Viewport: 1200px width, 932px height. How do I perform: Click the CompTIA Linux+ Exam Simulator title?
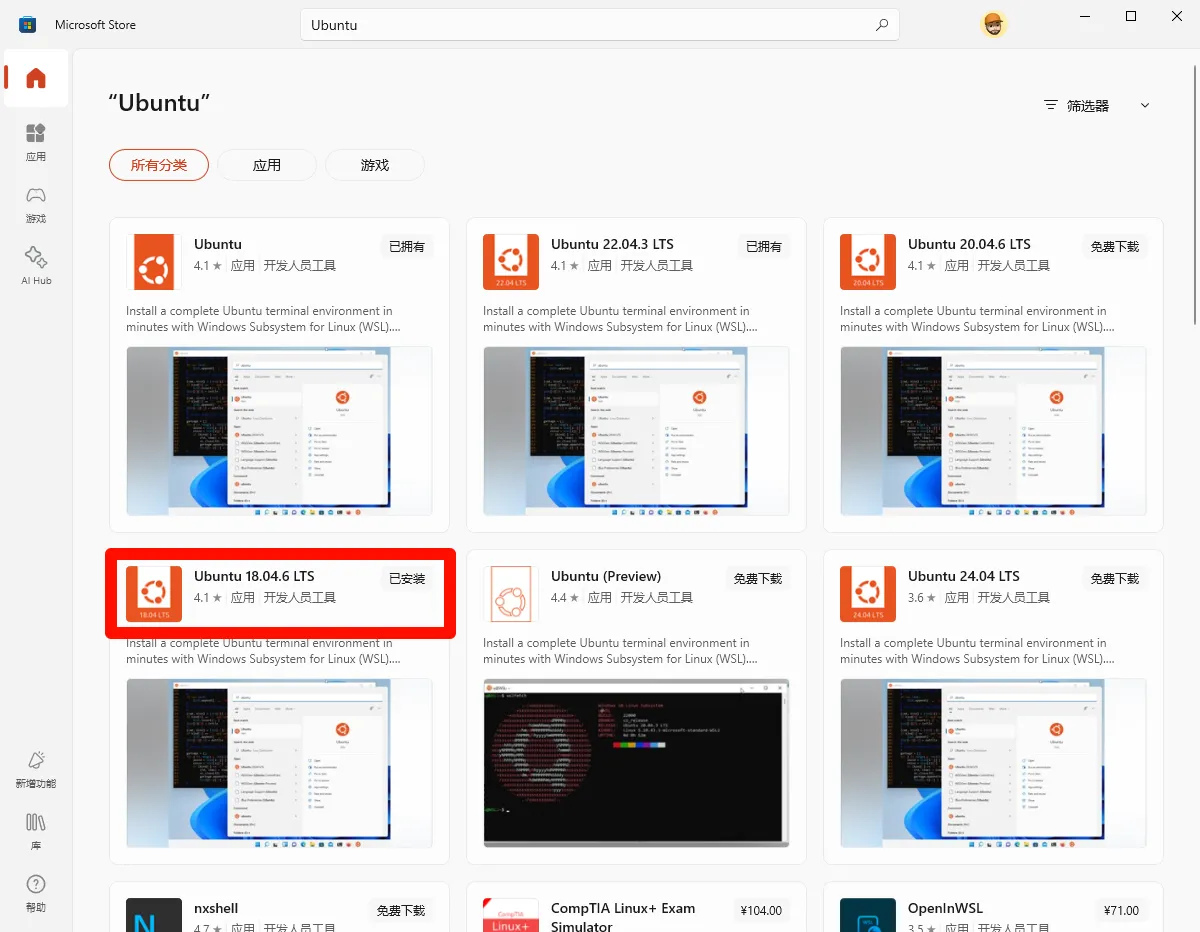point(623,916)
